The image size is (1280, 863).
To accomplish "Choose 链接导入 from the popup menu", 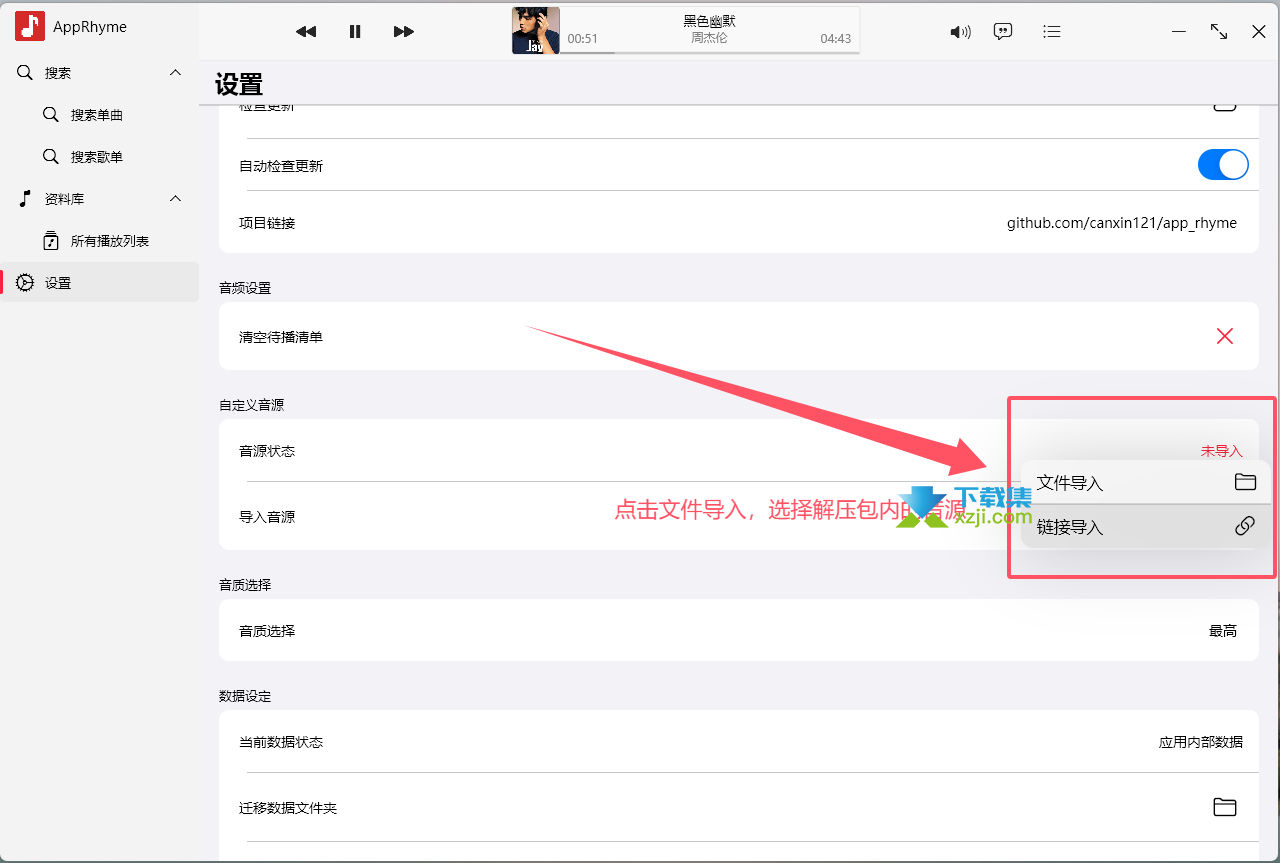I will pos(1146,526).
